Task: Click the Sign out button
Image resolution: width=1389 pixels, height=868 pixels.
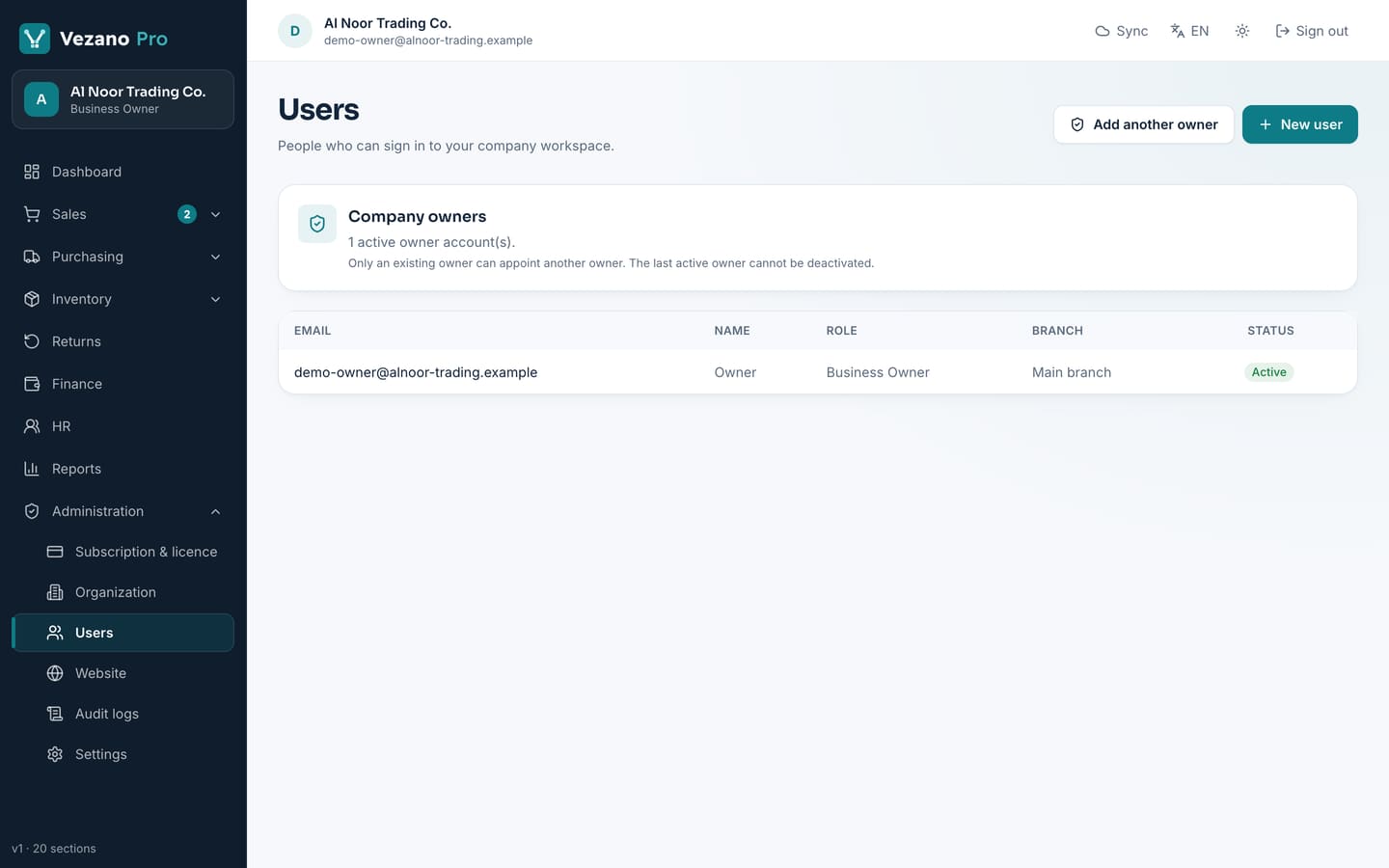Action: coord(1312,31)
